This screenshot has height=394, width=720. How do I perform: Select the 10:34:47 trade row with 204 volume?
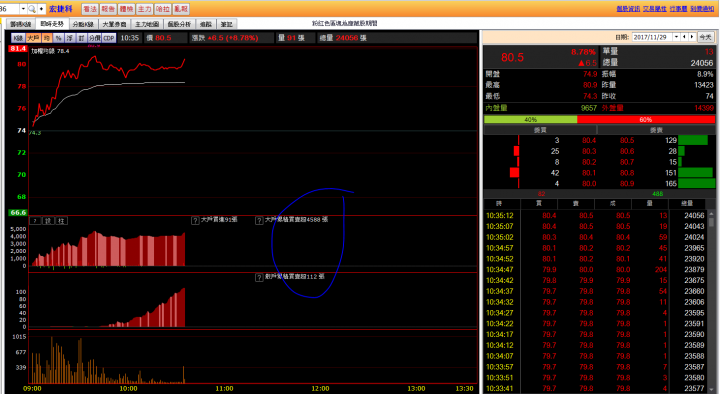(595, 270)
